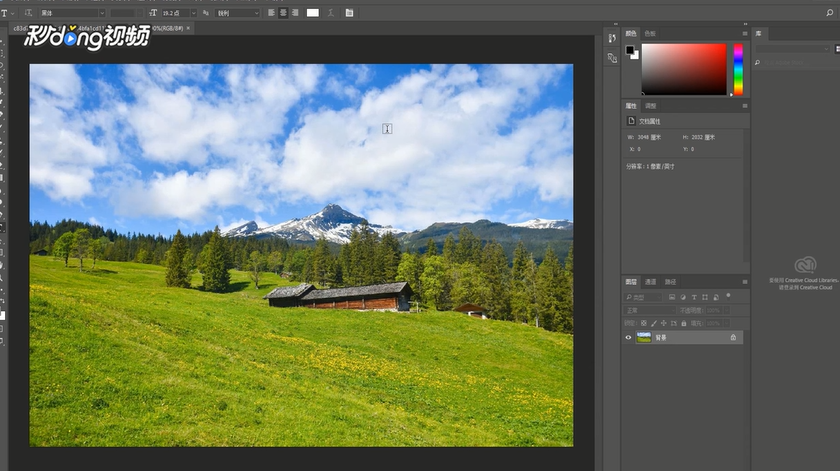Left align text
Viewport: 840px width, 471px height.
coord(272,13)
